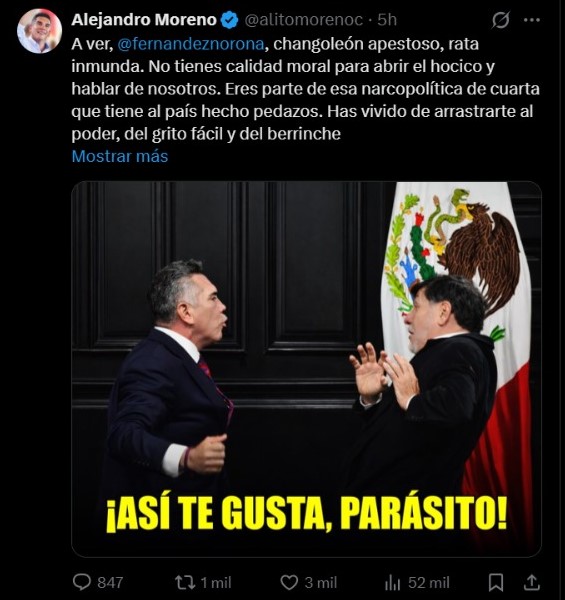
Task: Click the 1 mil reposts count
Action: [216, 583]
